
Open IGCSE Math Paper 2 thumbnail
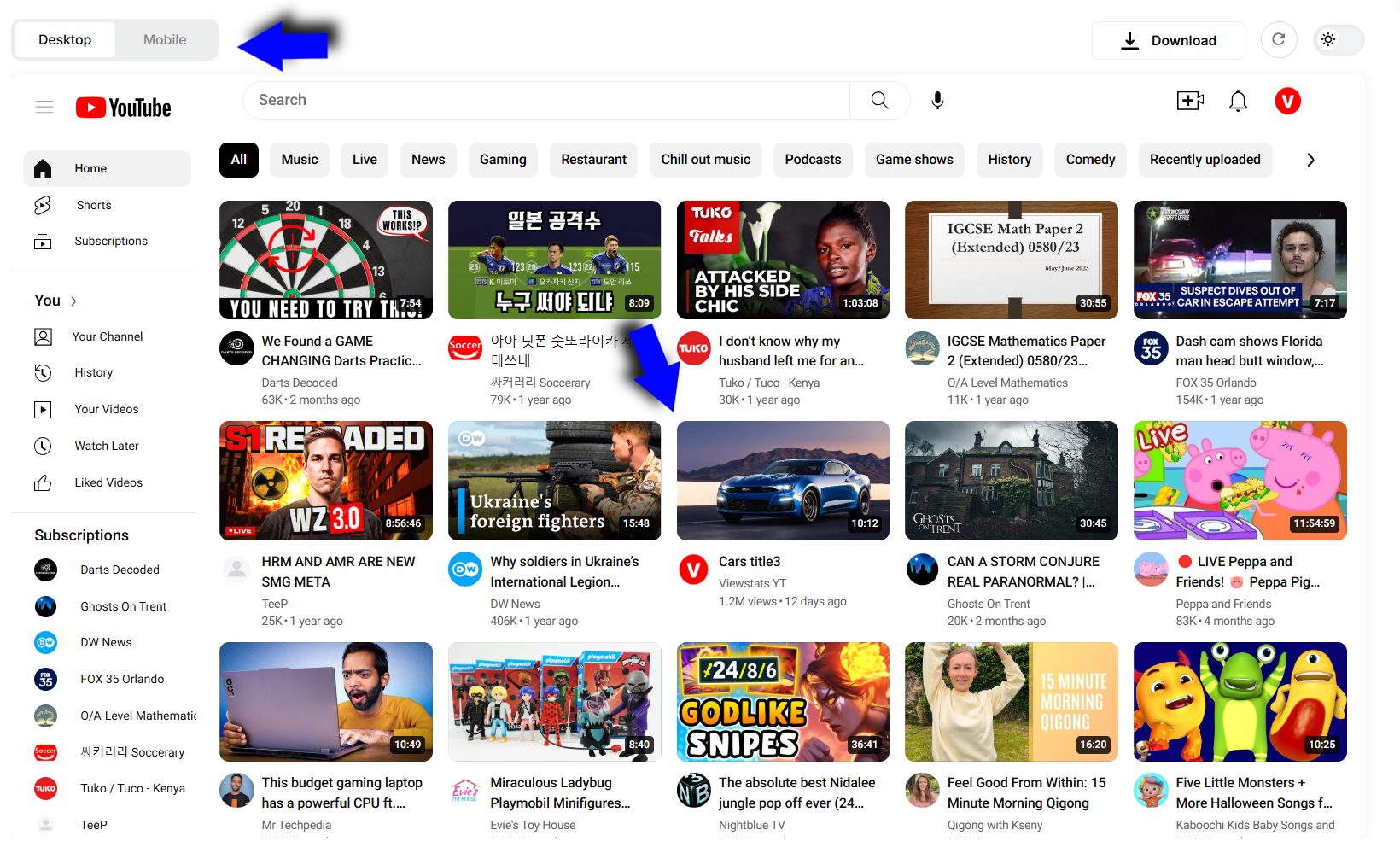1012,260
